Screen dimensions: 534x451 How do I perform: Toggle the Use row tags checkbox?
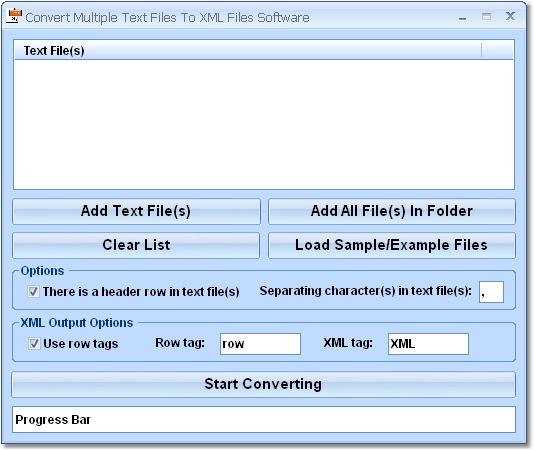(34, 343)
